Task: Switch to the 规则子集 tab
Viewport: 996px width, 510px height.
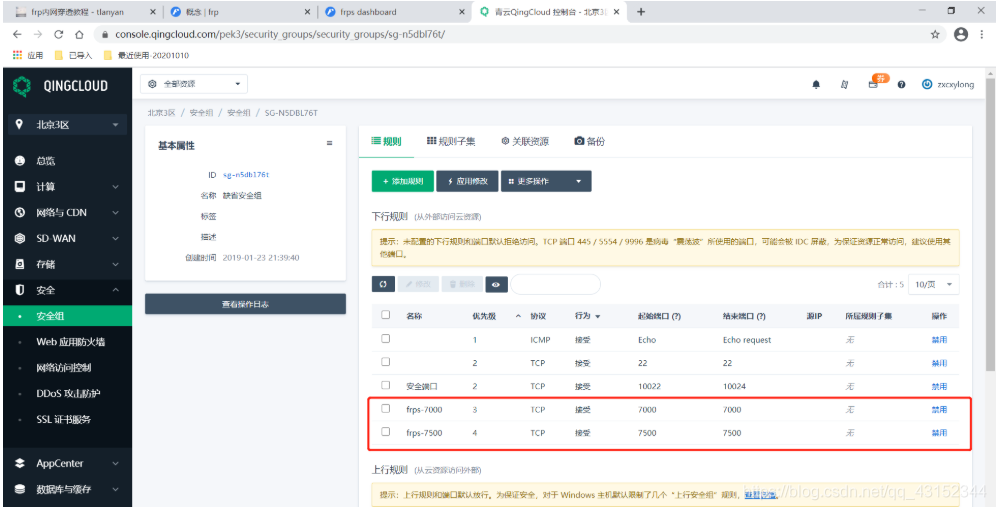Action: [451, 142]
